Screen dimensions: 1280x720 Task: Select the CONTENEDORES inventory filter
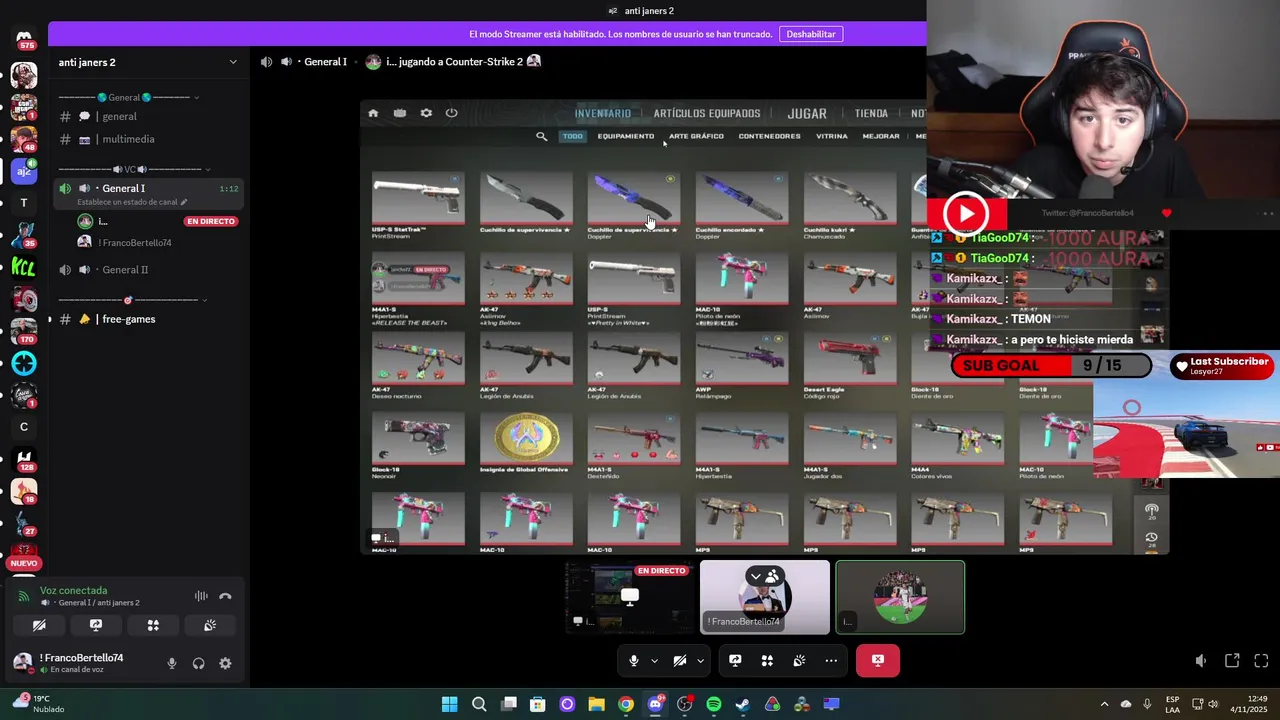point(769,136)
